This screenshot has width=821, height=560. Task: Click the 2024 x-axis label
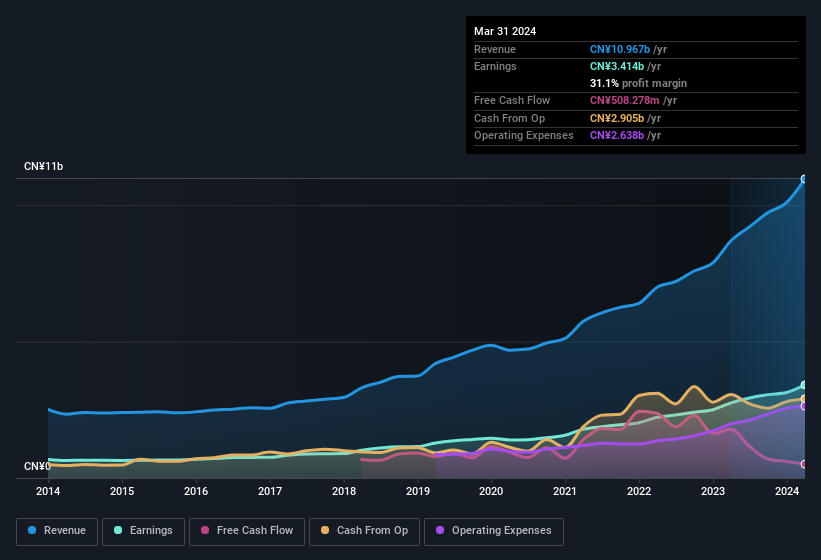(x=786, y=491)
